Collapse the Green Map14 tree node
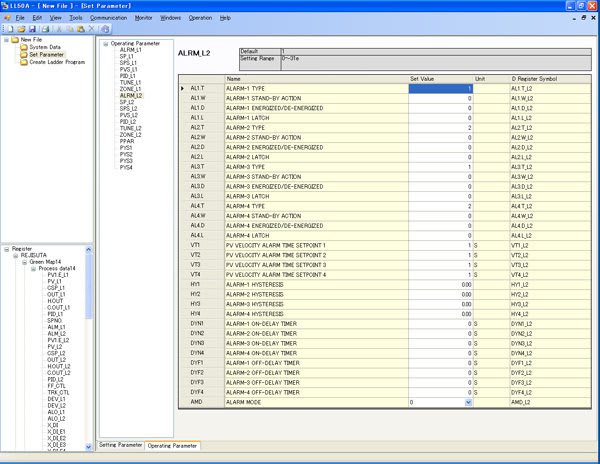This screenshot has height=464, width=600. [x=24, y=262]
